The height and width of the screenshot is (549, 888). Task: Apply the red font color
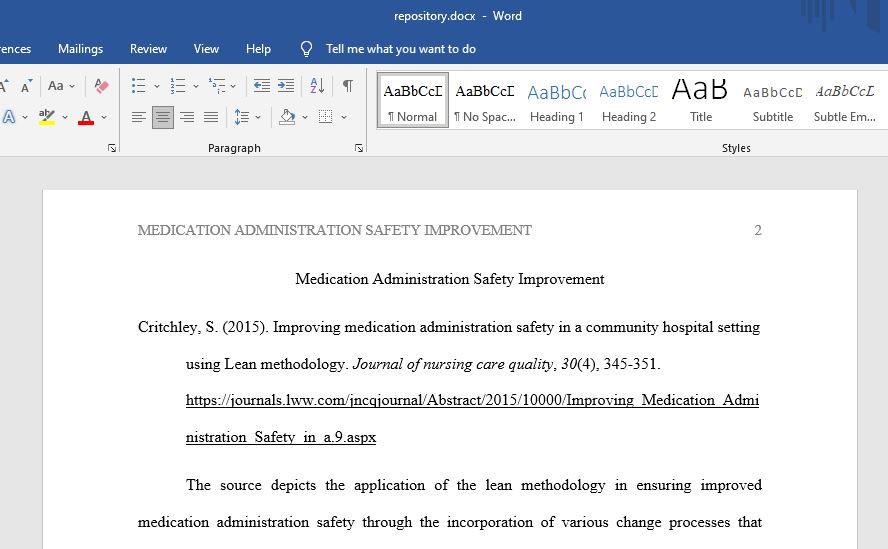tap(86, 117)
